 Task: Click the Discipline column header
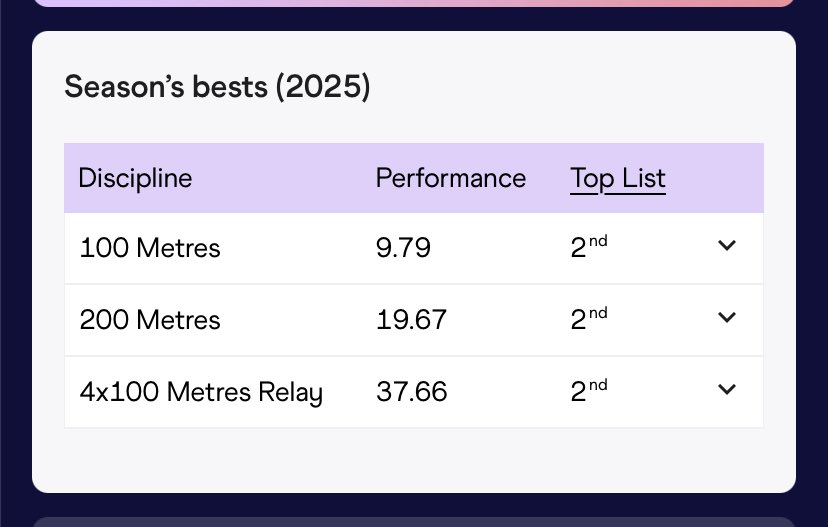pos(135,178)
